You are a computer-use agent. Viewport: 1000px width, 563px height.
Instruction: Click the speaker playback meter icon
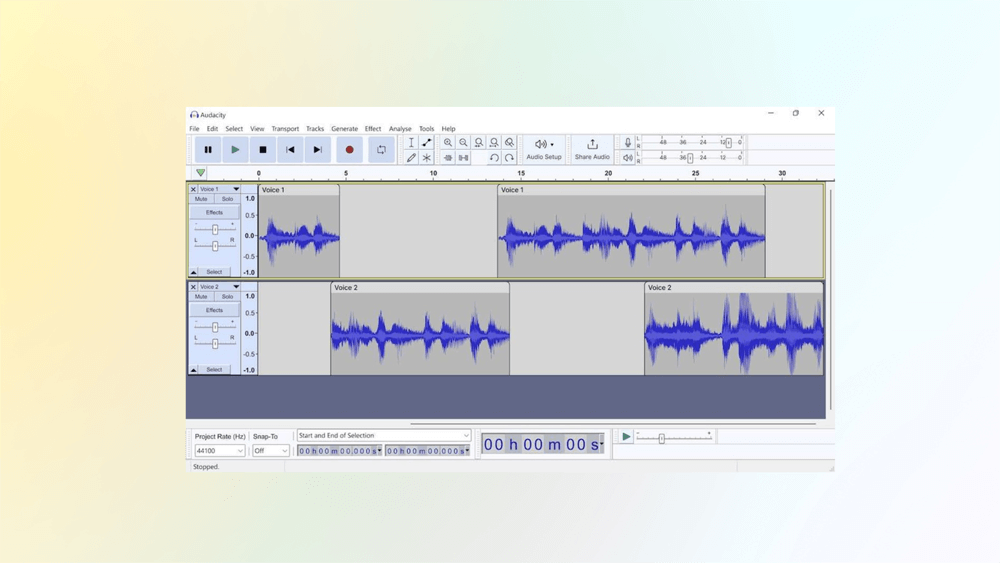point(628,157)
